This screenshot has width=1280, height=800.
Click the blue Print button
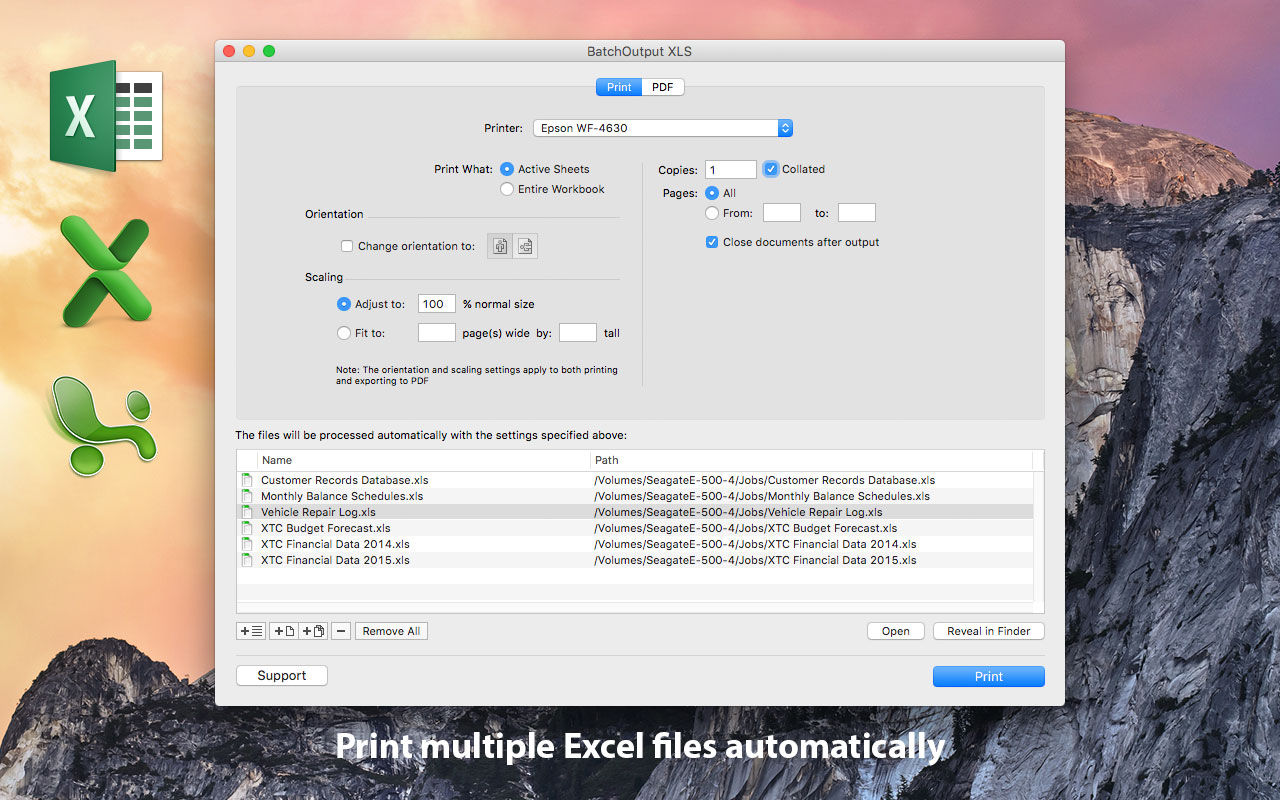[x=989, y=677]
